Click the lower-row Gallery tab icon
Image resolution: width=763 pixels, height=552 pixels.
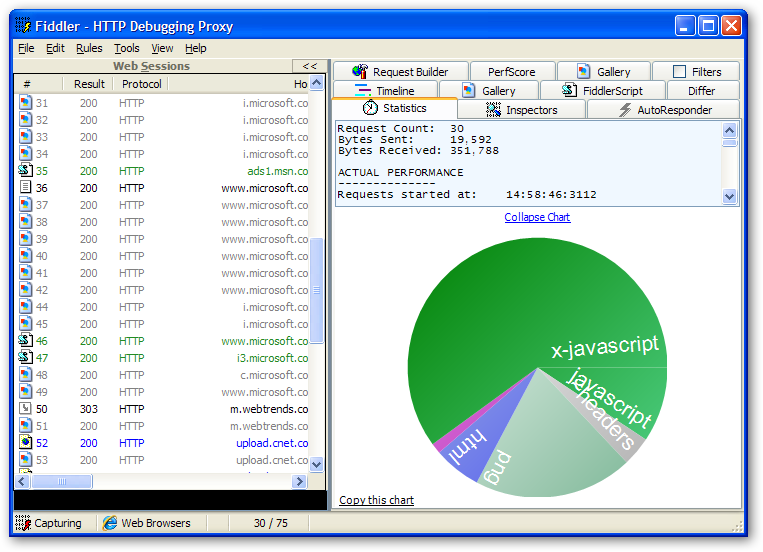[x=469, y=90]
